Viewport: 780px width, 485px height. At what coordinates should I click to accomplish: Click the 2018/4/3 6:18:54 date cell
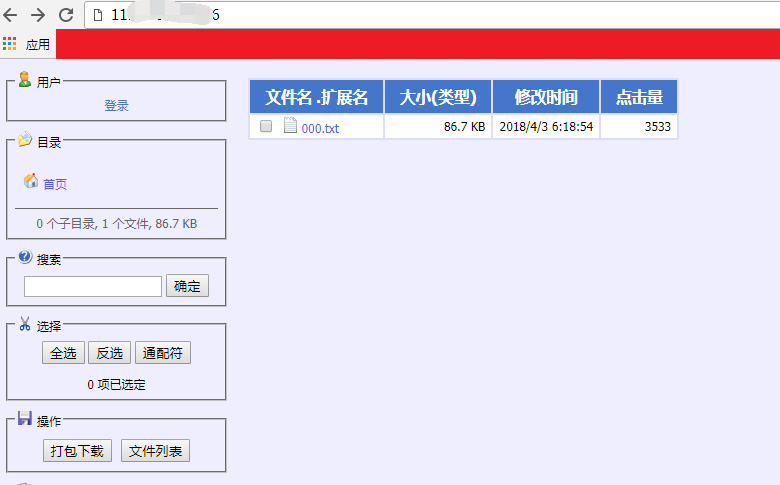click(x=546, y=126)
